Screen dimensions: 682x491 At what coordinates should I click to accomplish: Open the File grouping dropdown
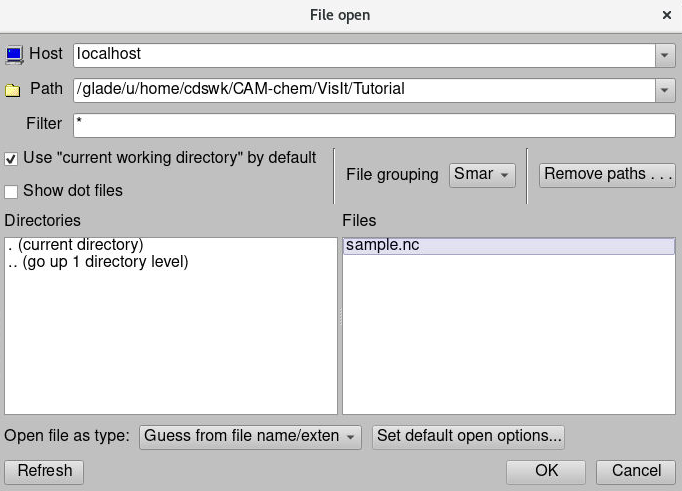482,174
